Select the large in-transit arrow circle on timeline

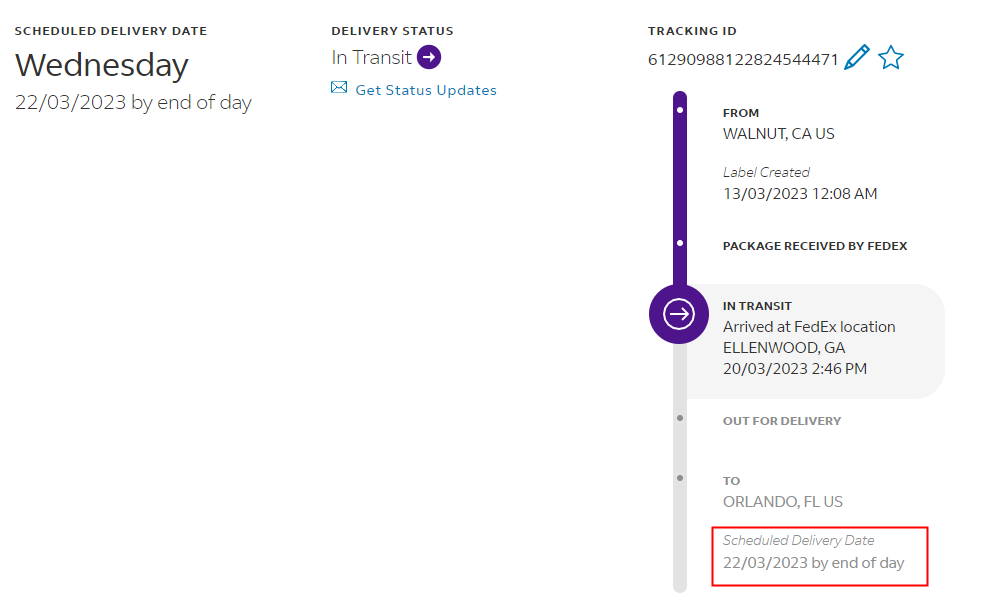(x=680, y=314)
